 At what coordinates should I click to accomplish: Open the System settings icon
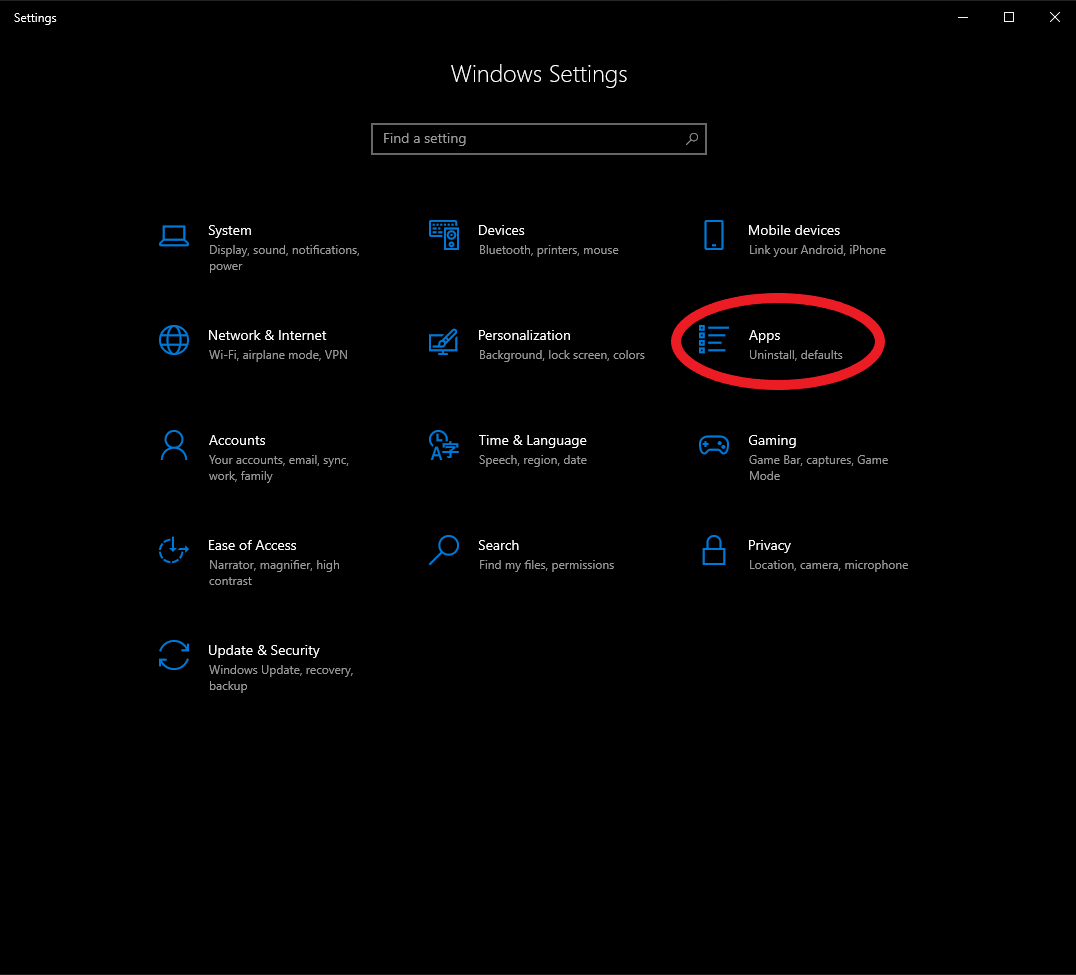174,236
